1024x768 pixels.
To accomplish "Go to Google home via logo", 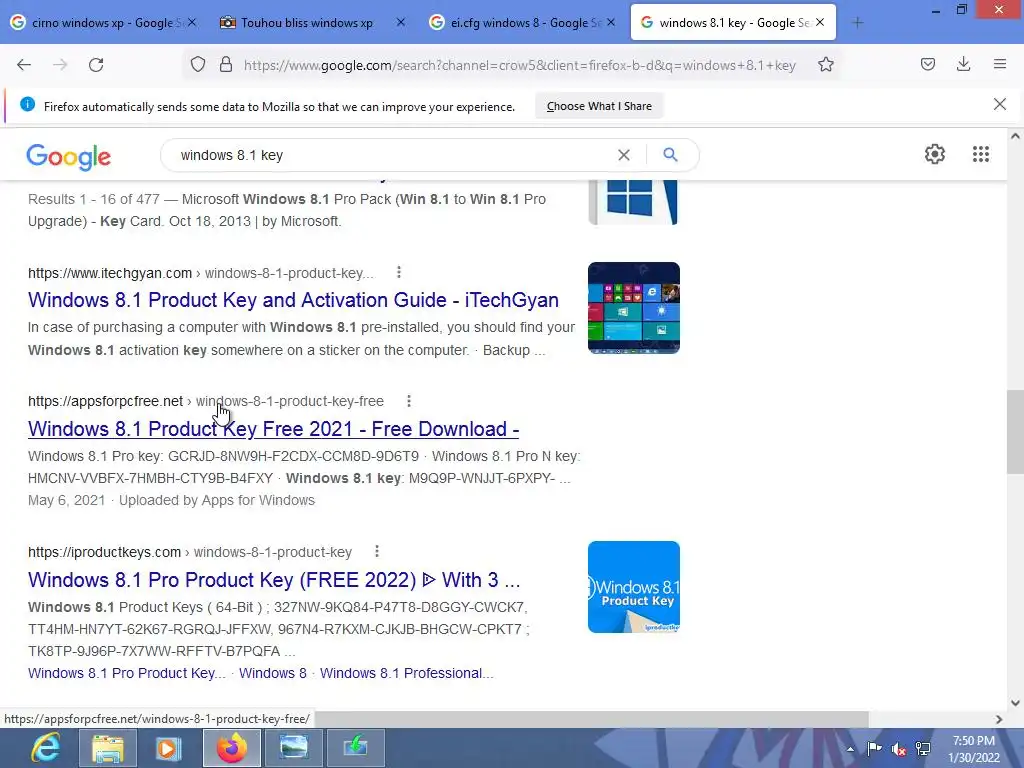I will pos(69,157).
